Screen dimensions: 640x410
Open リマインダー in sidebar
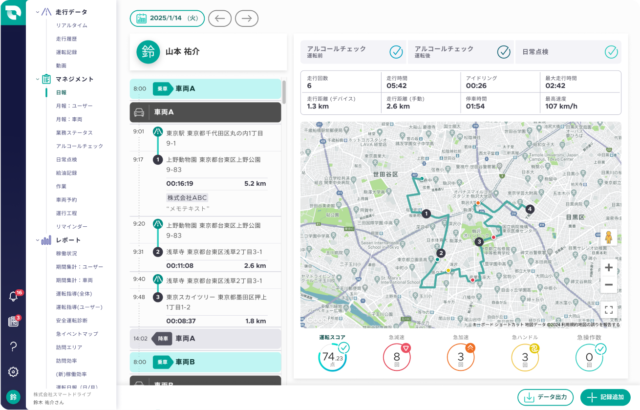point(71,226)
